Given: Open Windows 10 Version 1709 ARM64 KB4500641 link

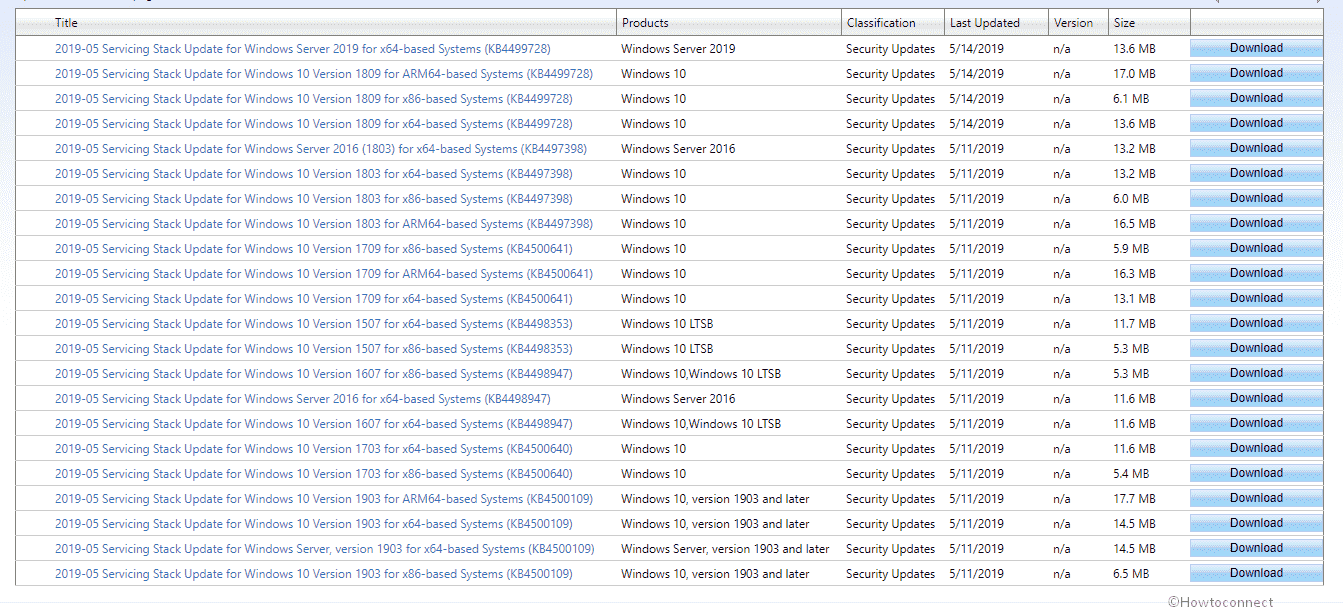Looking at the screenshot, I should pos(324,274).
